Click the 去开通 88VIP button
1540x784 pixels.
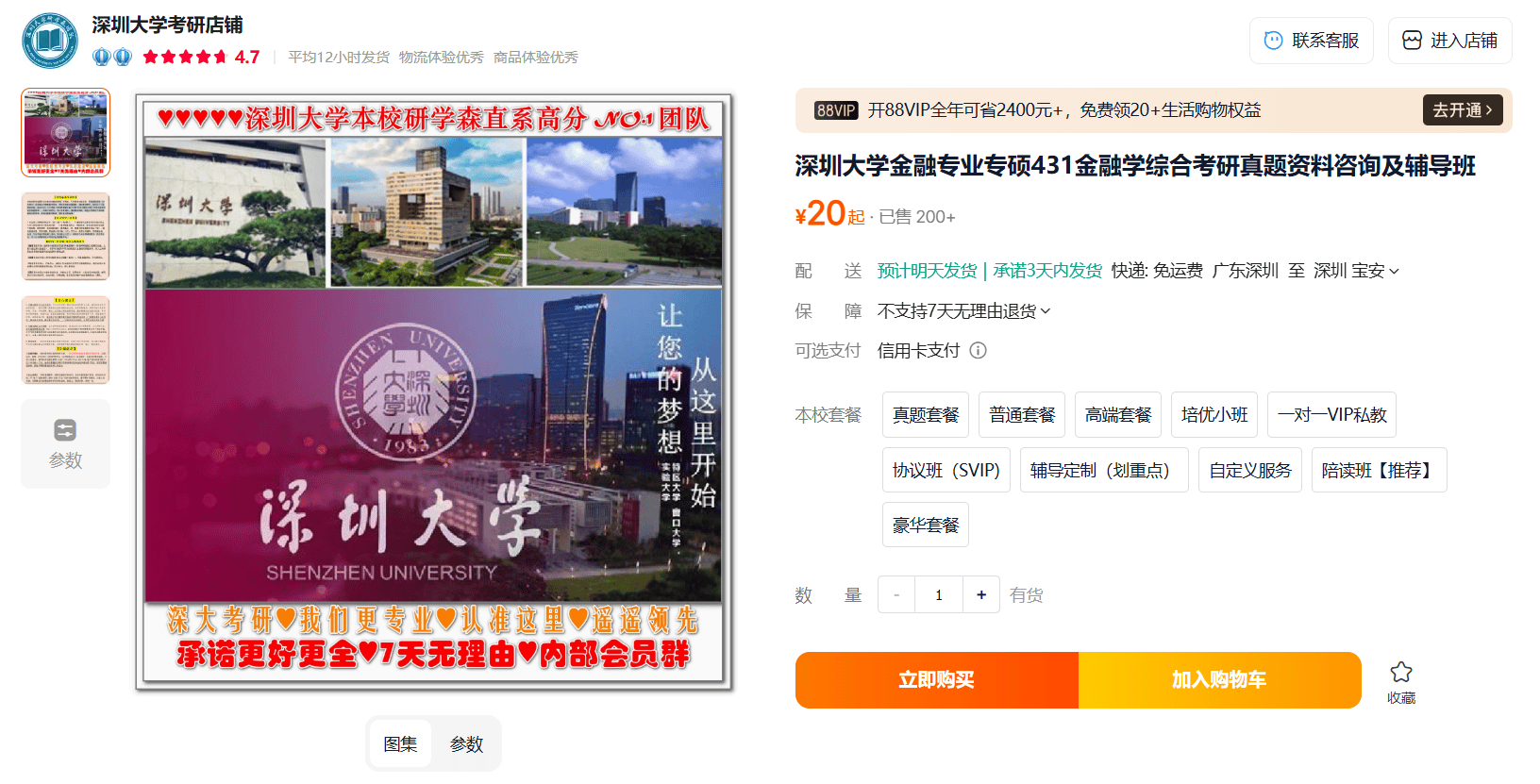[1462, 110]
